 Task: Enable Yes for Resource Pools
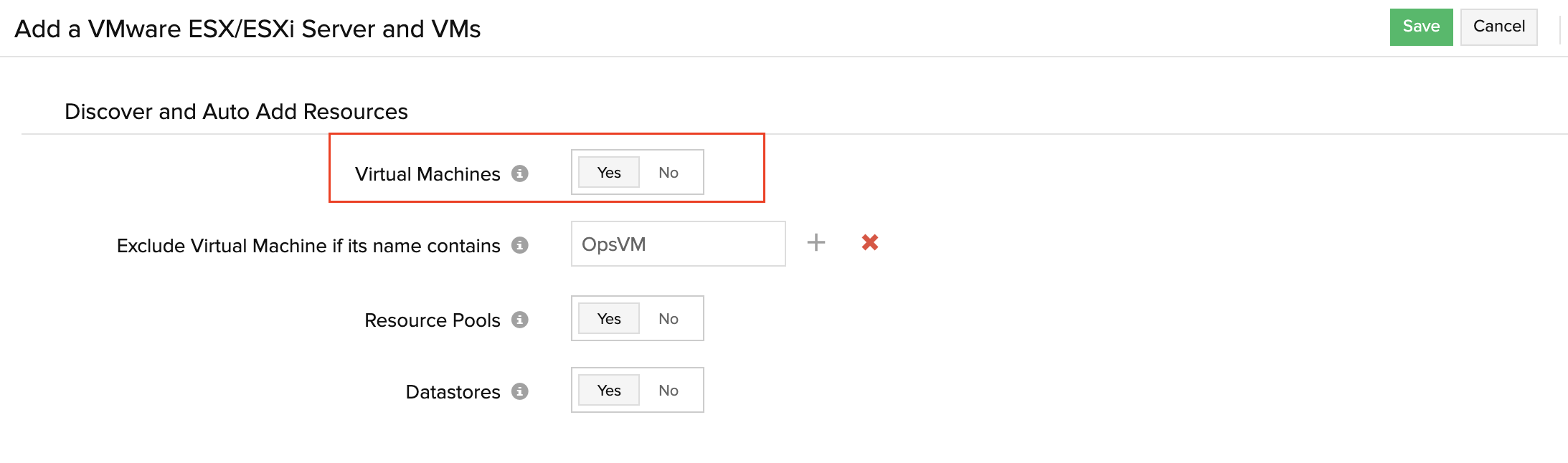coord(608,319)
